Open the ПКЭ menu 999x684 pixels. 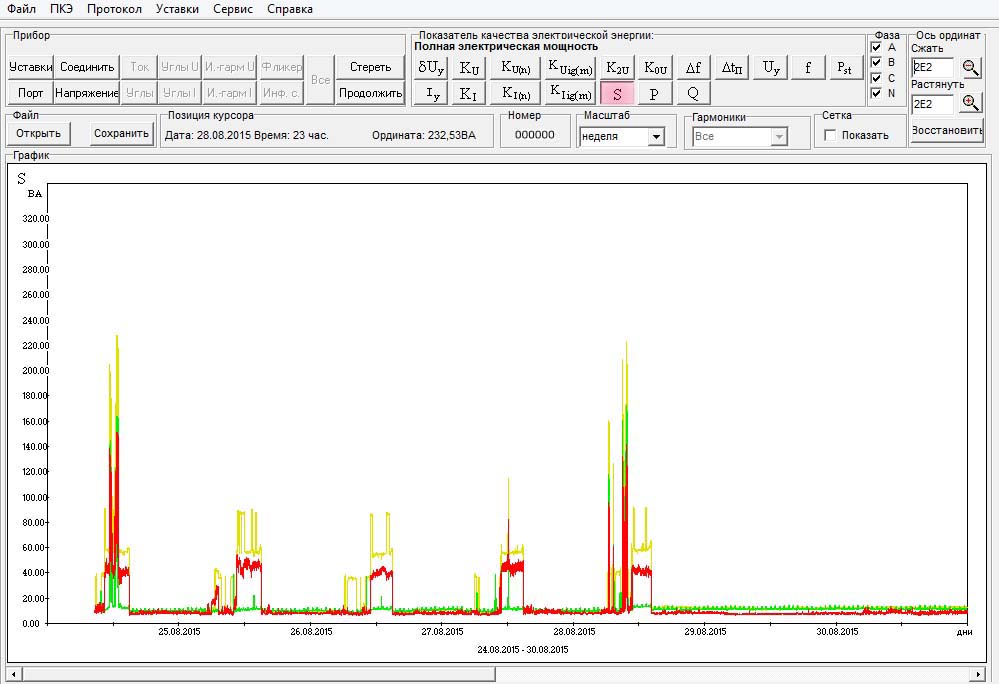tap(61, 9)
